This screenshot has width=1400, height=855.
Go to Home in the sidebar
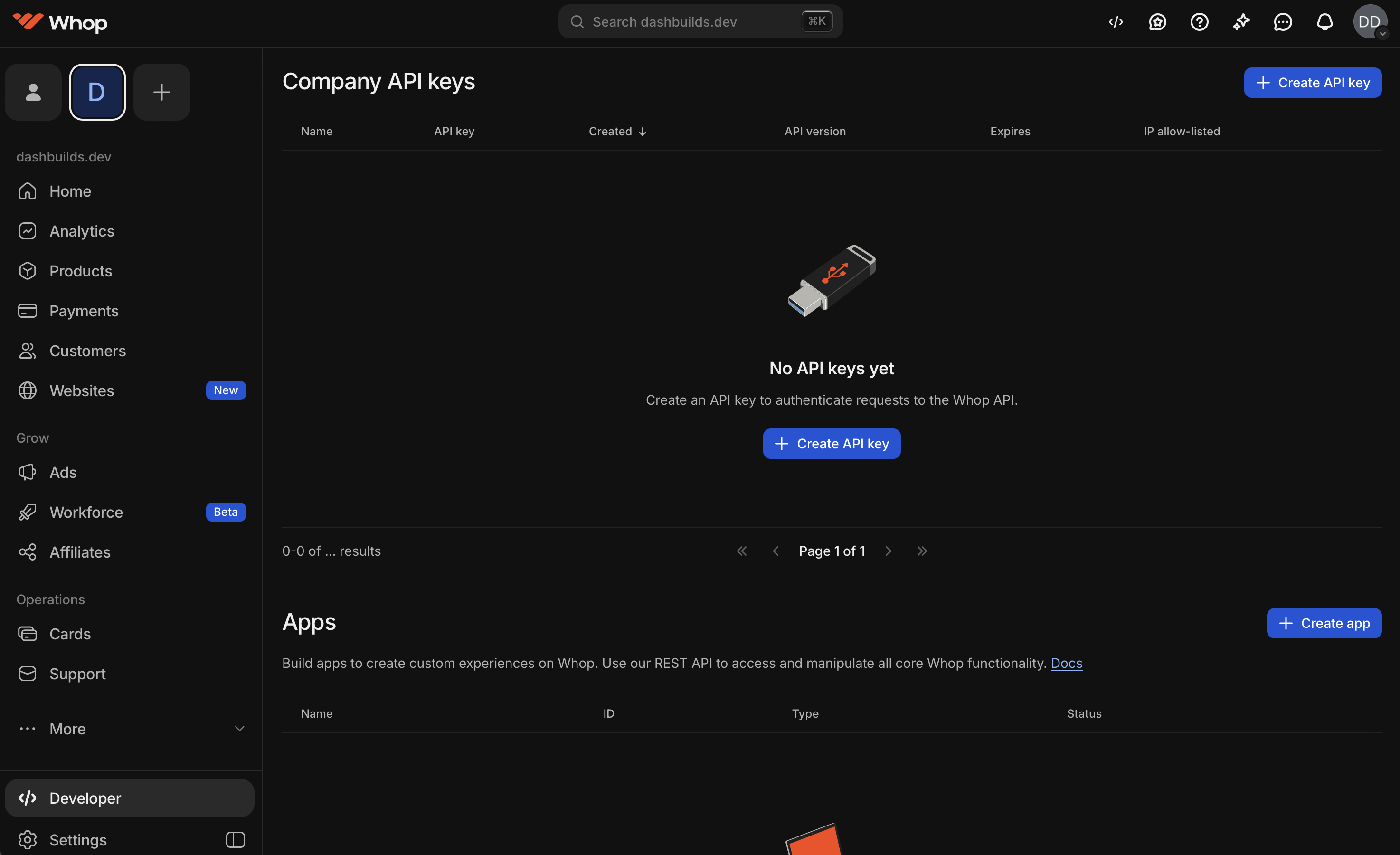130,191
